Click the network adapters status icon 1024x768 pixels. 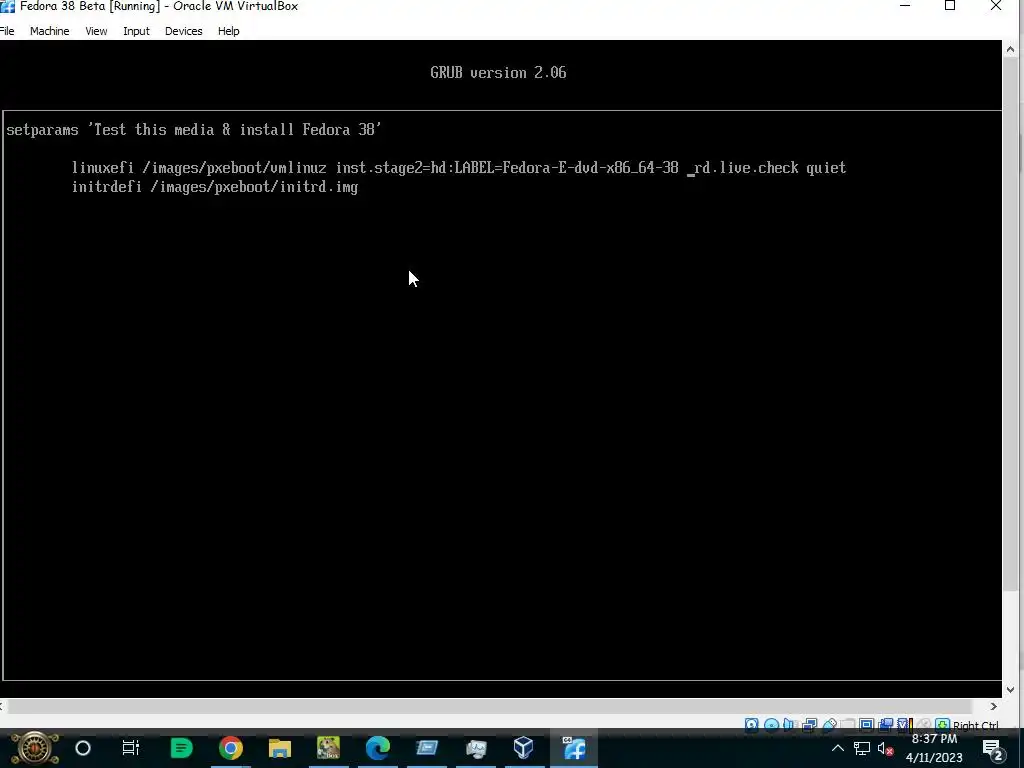tap(810, 725)
